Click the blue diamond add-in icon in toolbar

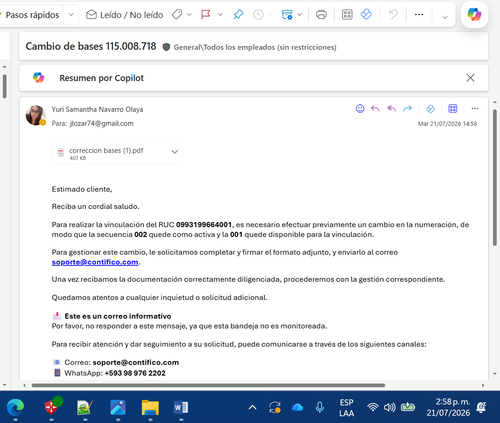(366, 14)
